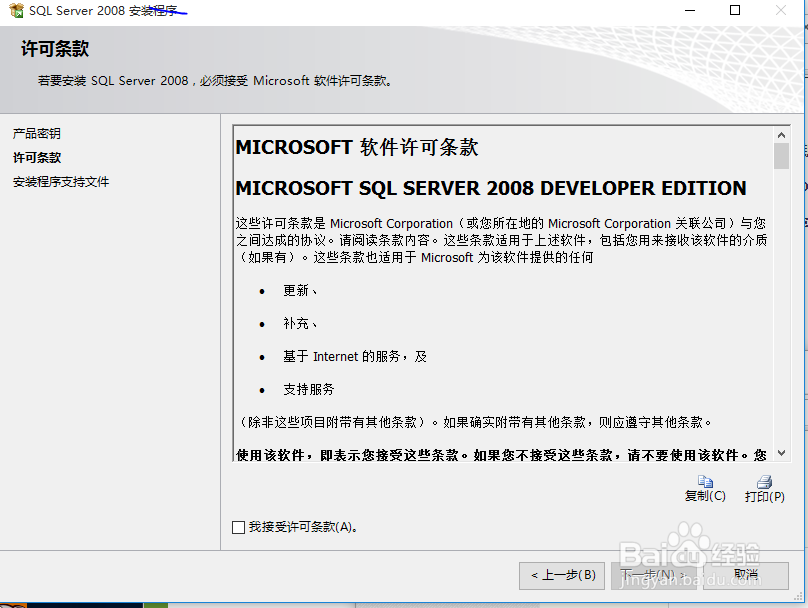Image resolution: width=808 pixels, height=608 pixels.
Task: Print the license terms via 打印(P)
Action: (763, 494)
